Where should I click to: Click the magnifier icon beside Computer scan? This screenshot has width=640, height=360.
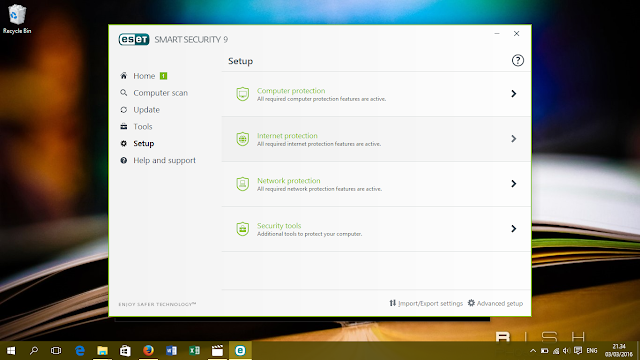point(124,93)
